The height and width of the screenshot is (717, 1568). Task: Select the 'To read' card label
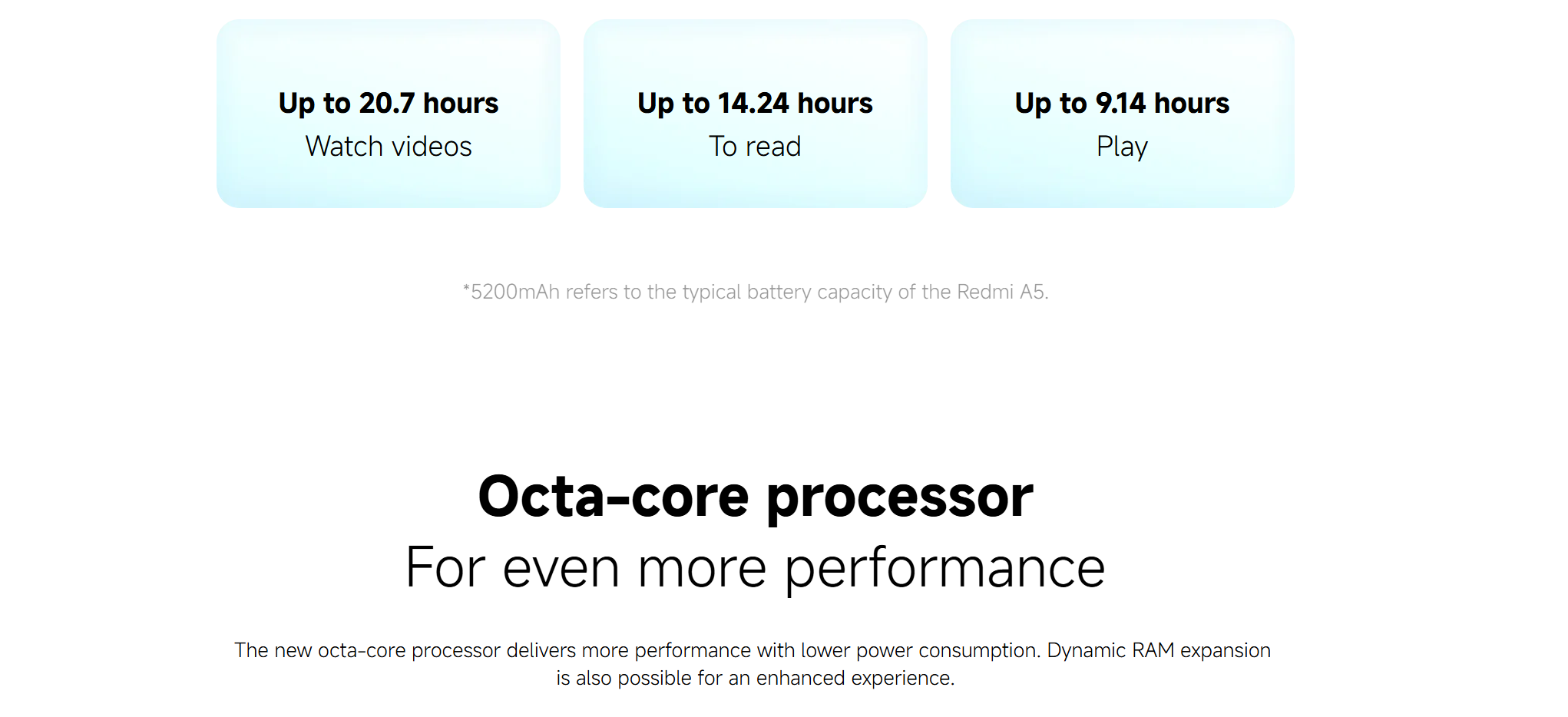(x=755, y=146)
